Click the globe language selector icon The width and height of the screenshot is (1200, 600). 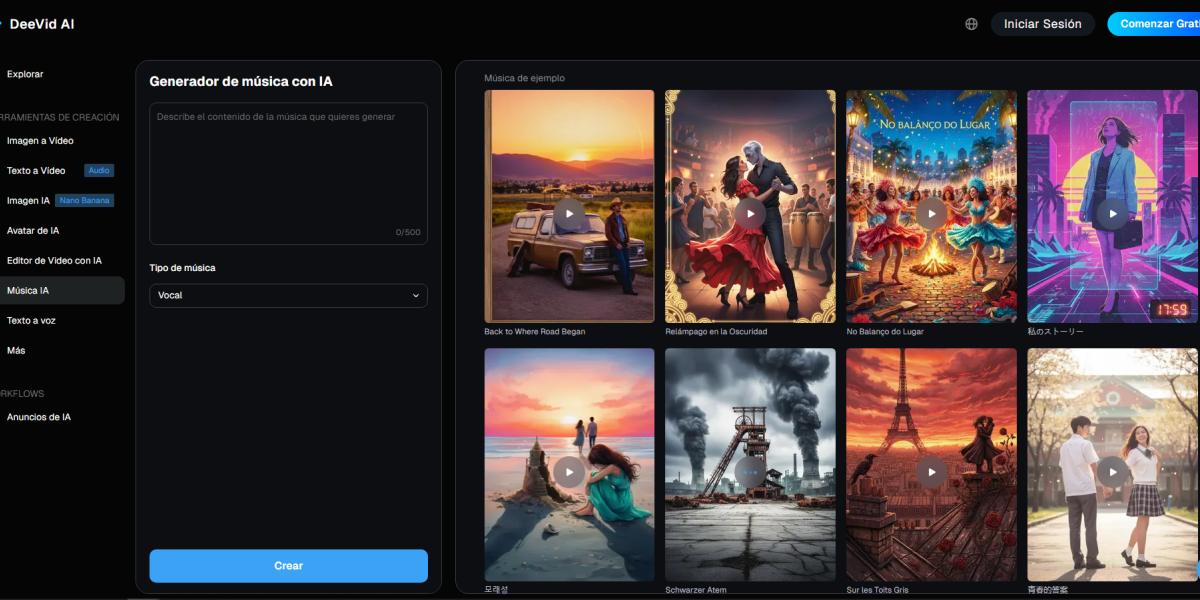click(971, 24)
